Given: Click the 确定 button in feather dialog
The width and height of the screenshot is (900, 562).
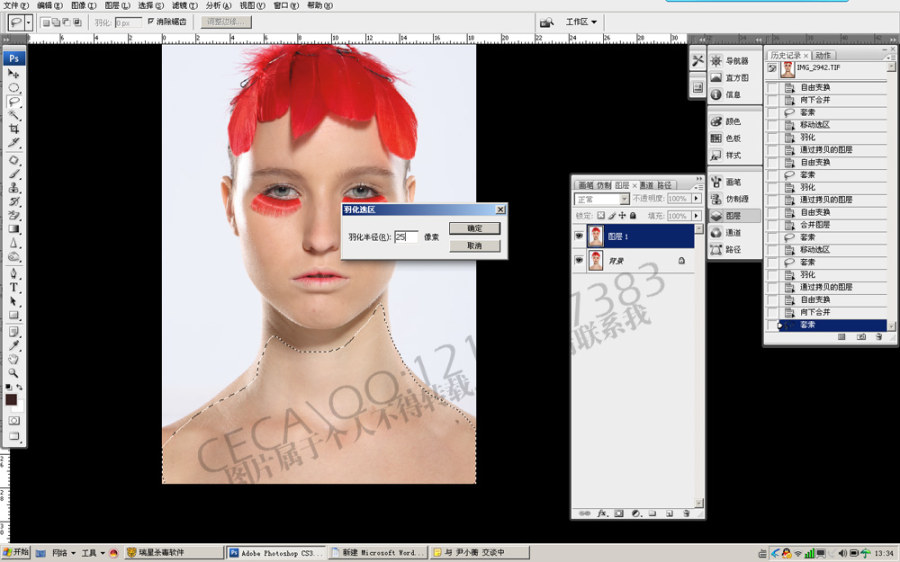Looking at the screenshot, I should coord(475,228).
